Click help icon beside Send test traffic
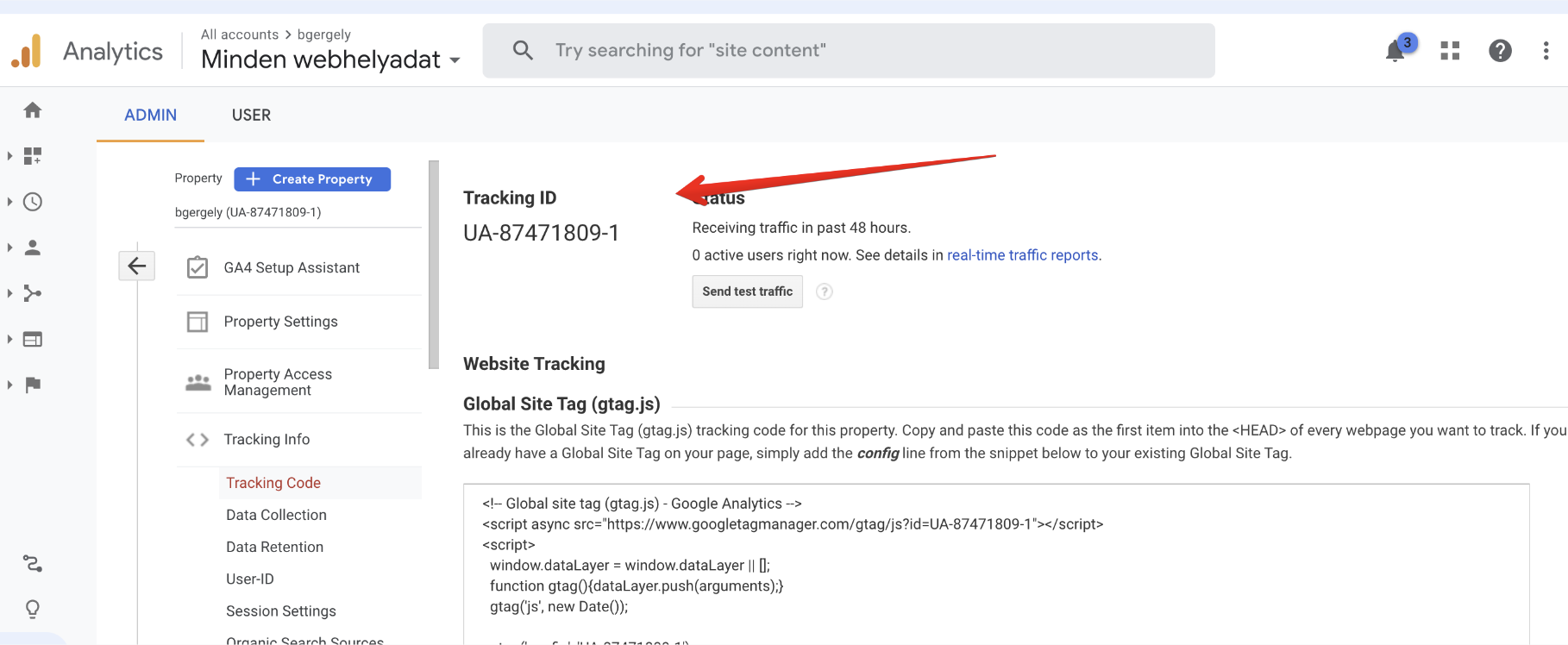1568x645 pixels. 825,291
